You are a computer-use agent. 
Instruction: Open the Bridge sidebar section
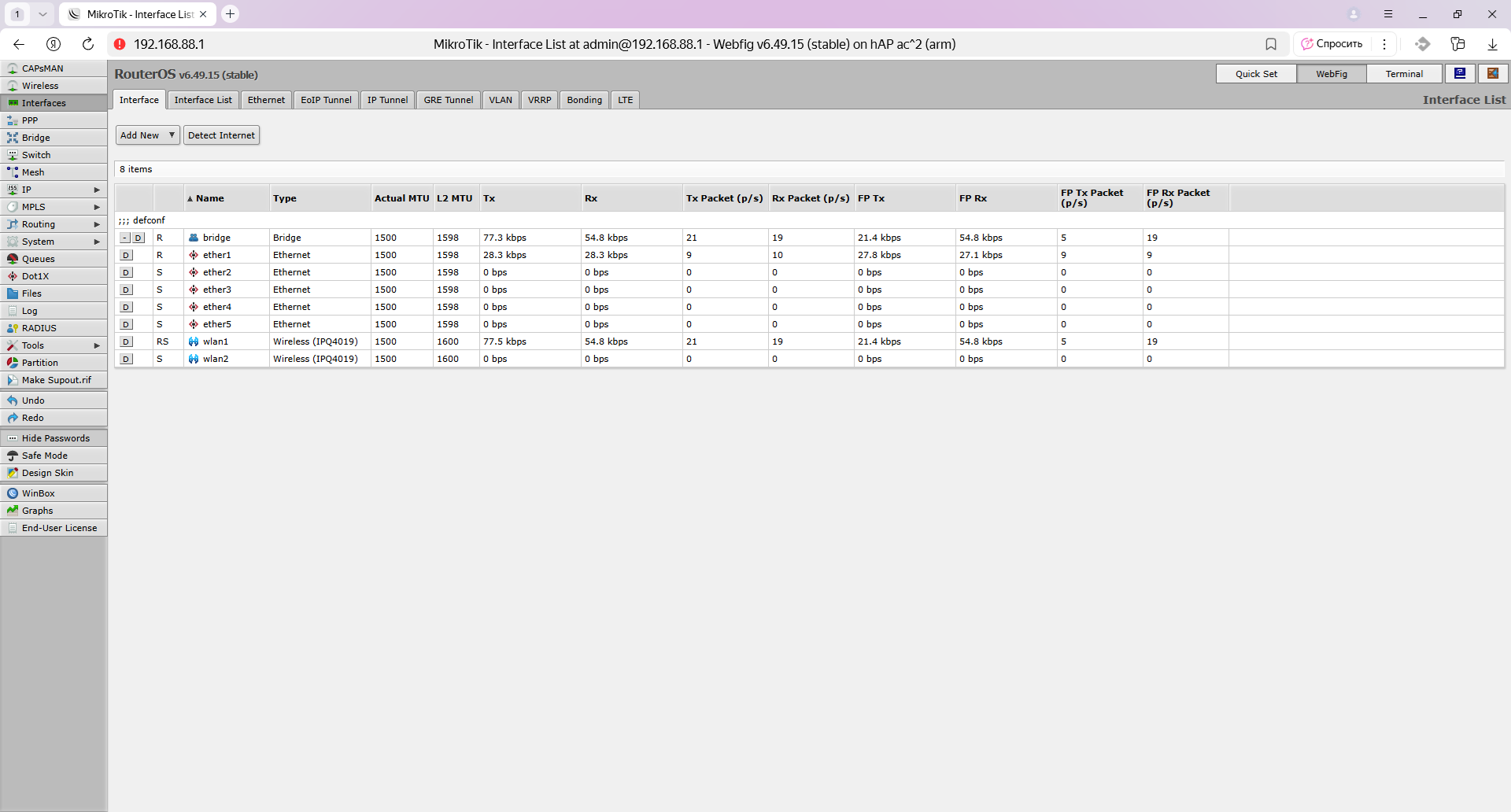tap(54, 138)
